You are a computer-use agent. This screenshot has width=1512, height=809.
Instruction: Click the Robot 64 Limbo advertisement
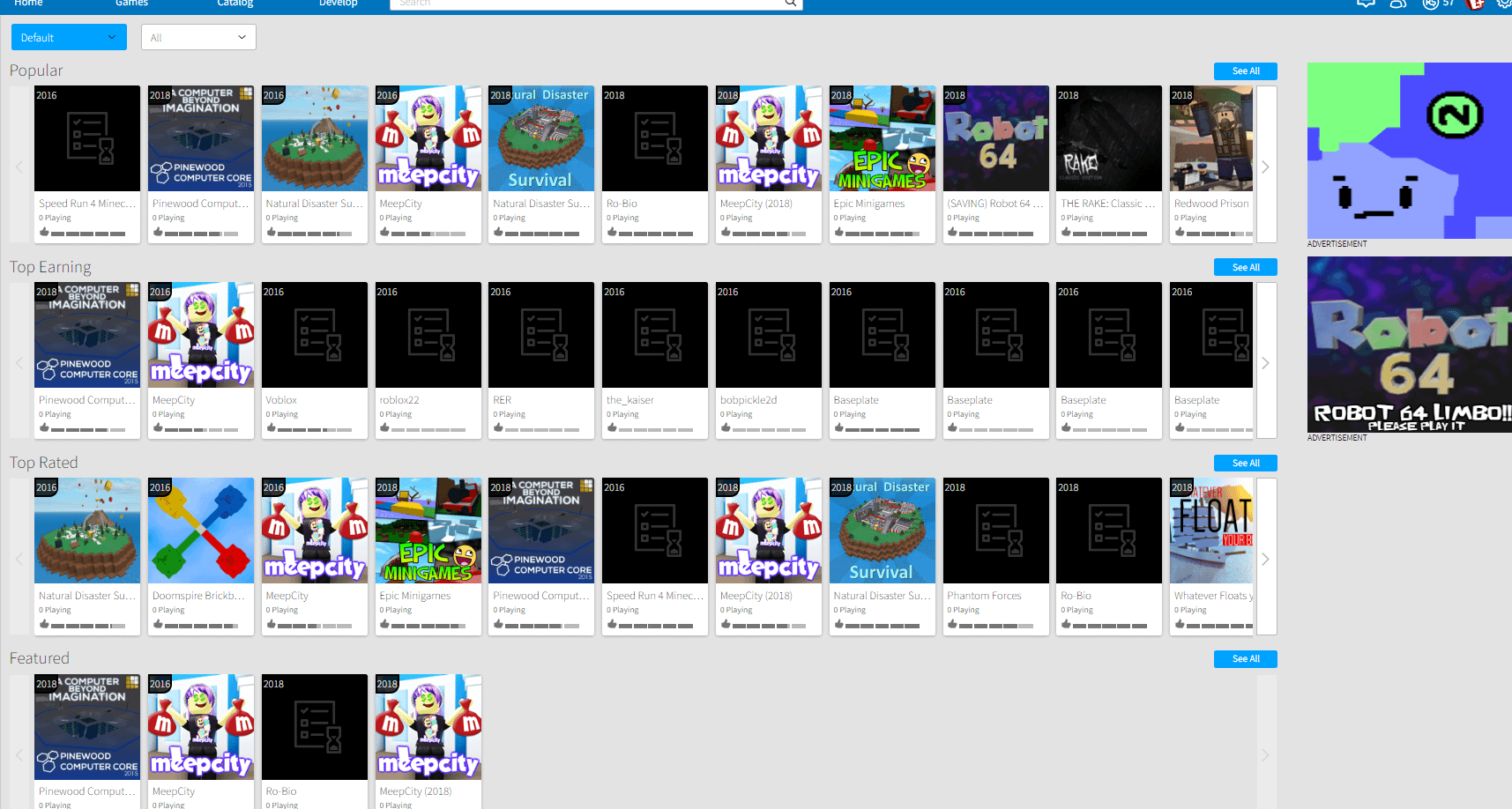coord(1410,344)
